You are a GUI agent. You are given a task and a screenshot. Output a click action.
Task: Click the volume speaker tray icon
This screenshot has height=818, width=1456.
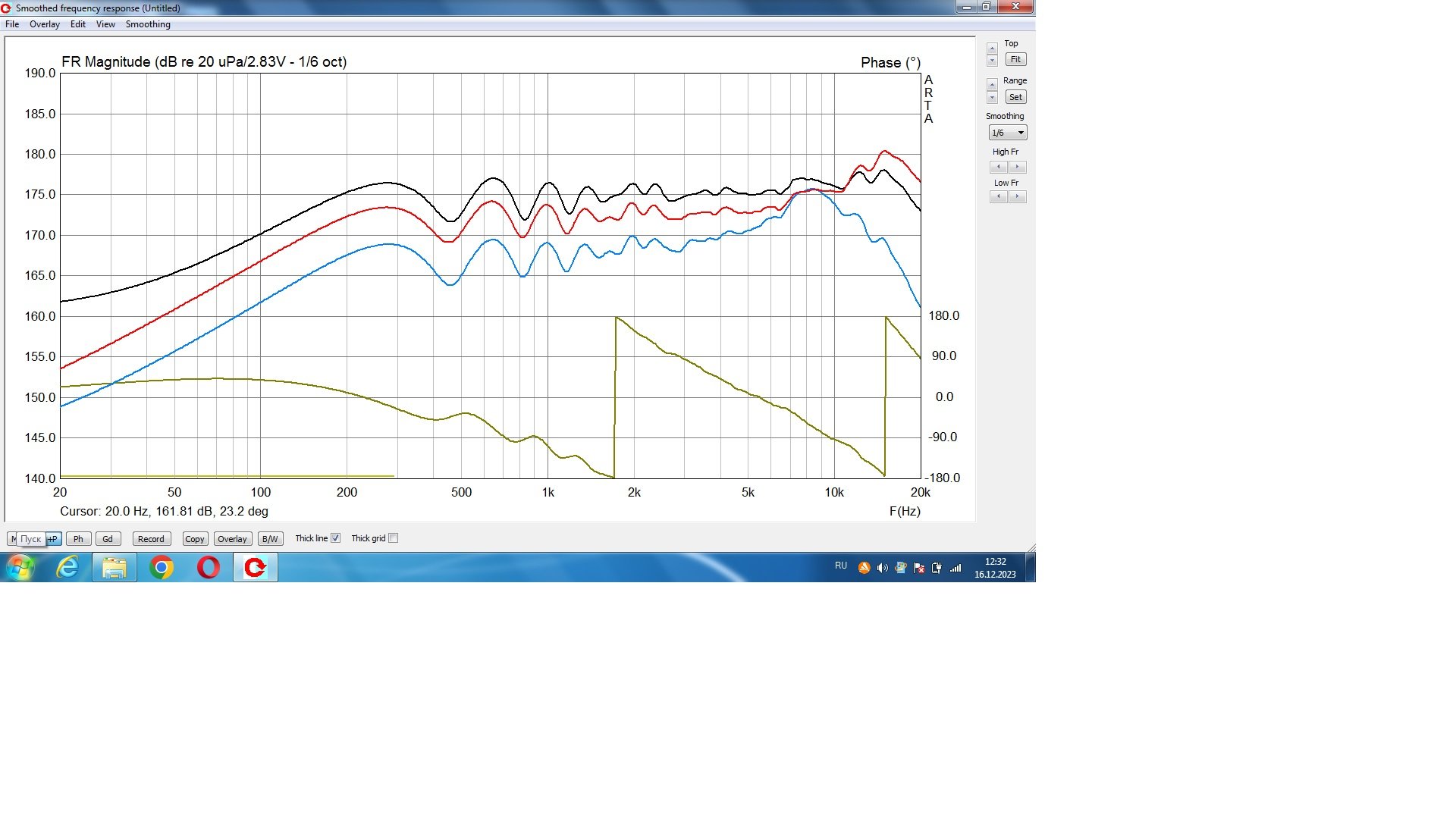(882, 568)
